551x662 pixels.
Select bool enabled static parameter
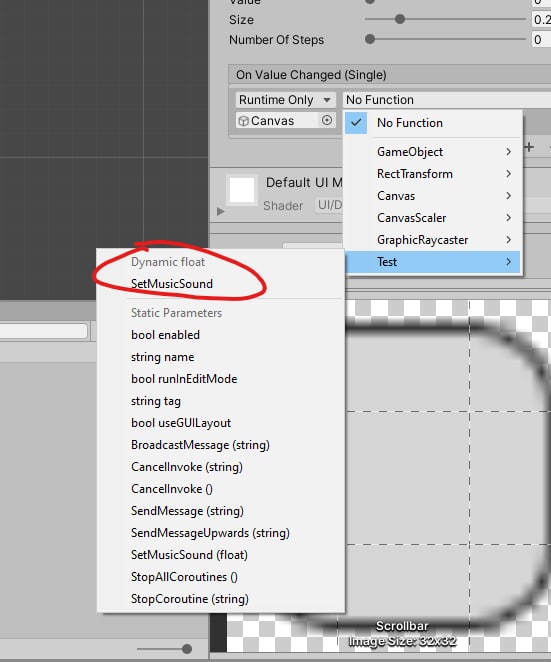[220, 335]
